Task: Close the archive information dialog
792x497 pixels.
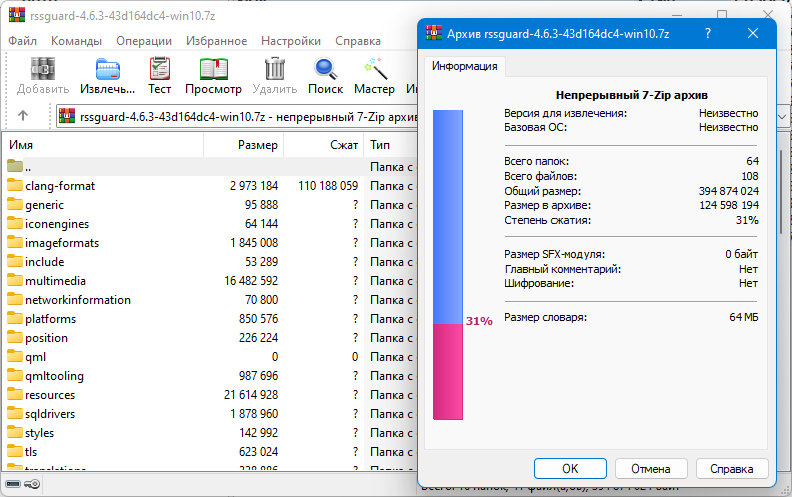Action: pyautogui.click(x=753, y=34)
